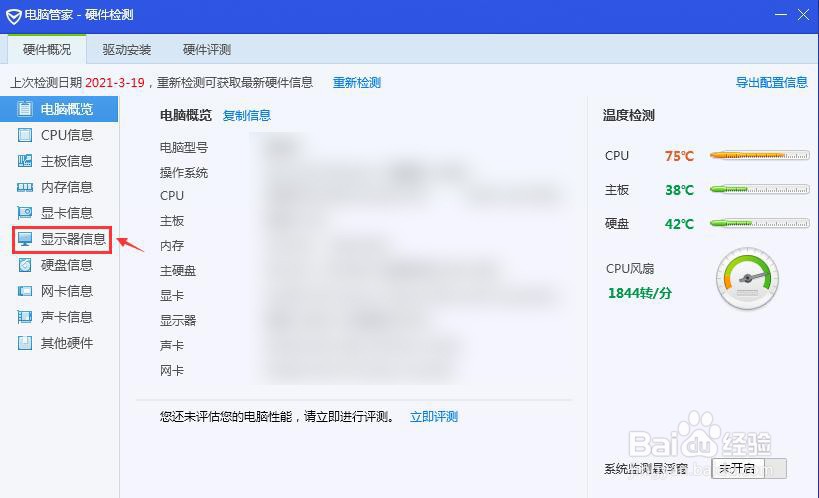
Task: Click the 硬盘 temperature bar
Action: (x=759, y=223)
